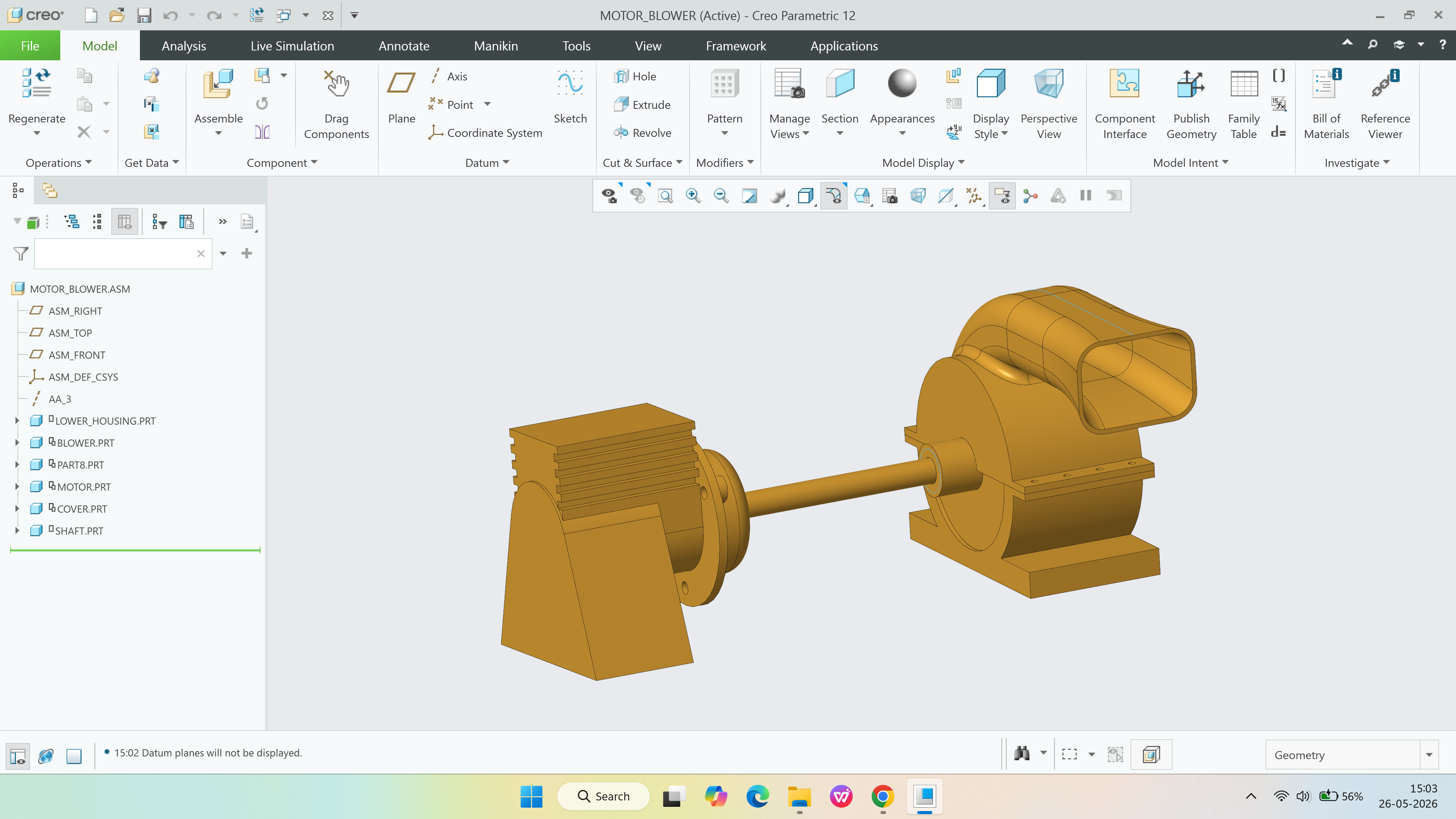
Task: Toggle spin center display in graphics toolbar
Action: (x=1031, y=196)
